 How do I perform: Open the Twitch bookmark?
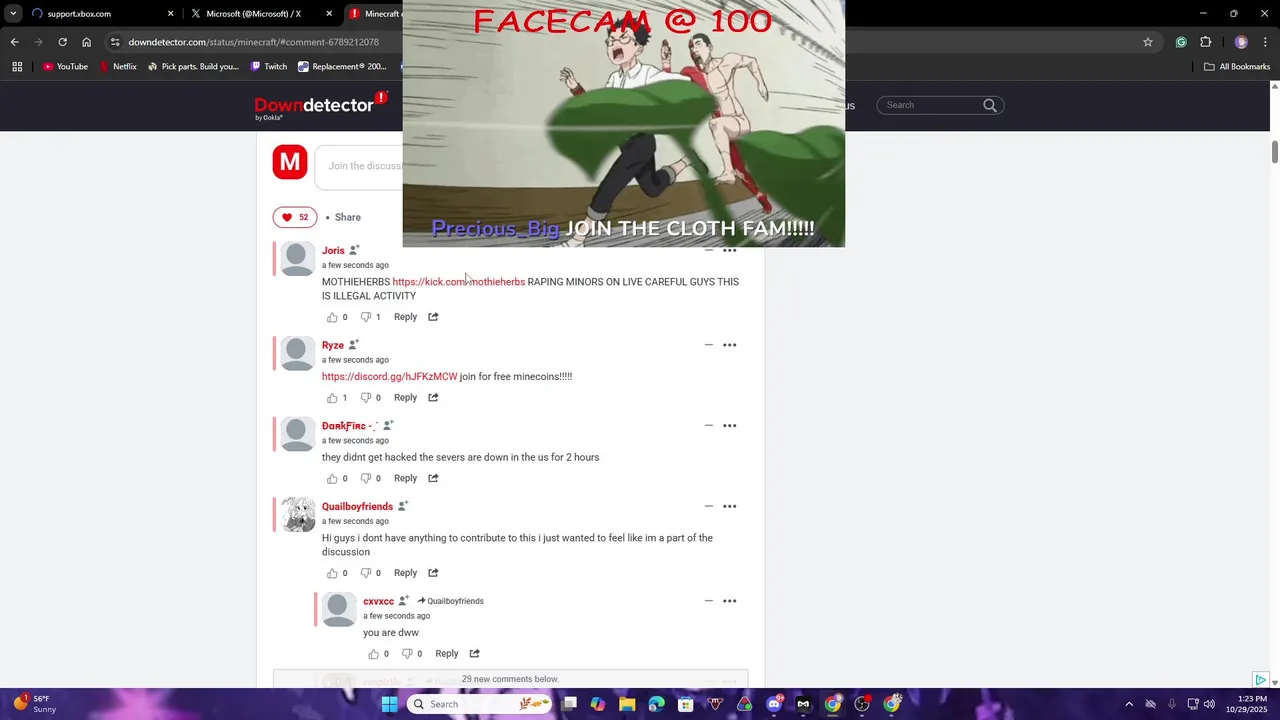tap(268, 67)
